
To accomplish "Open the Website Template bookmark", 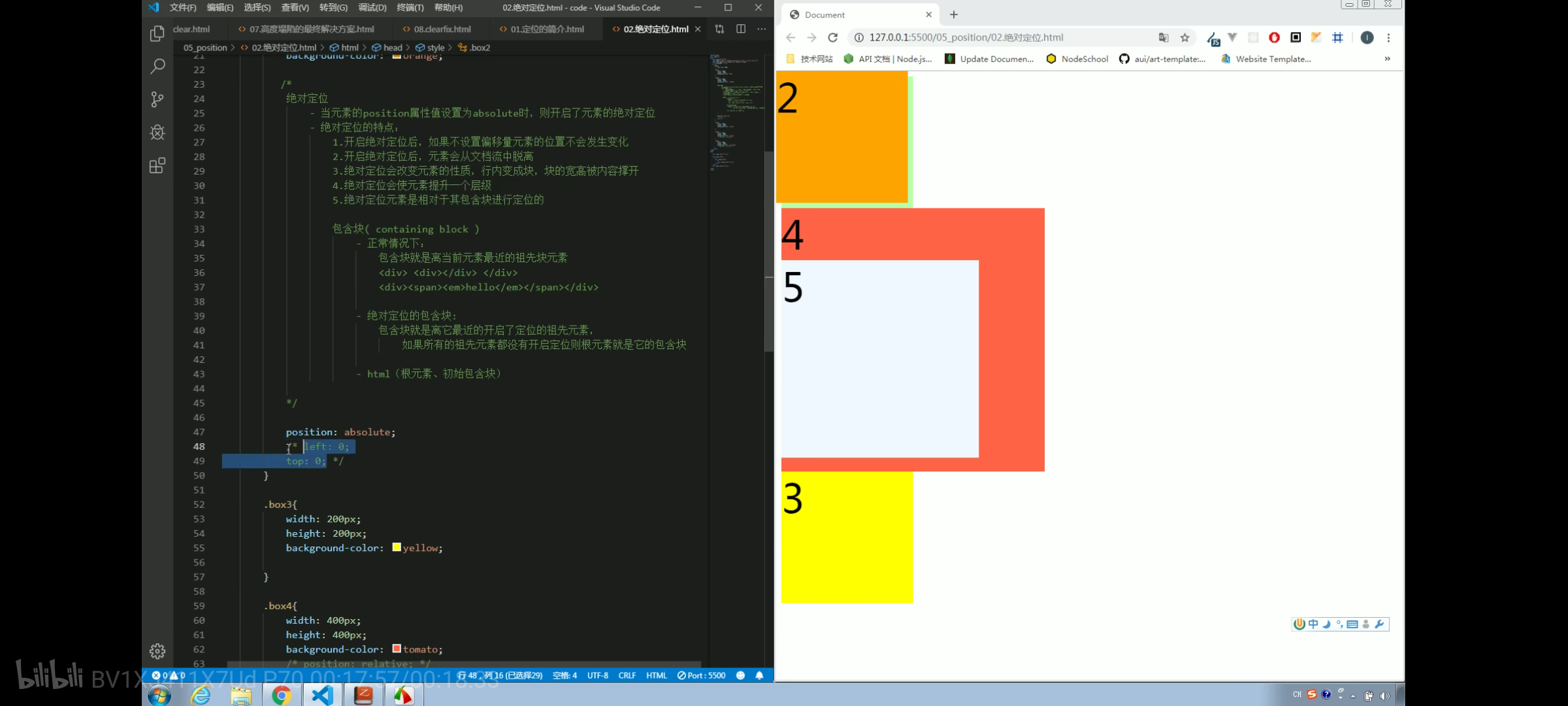I will click(1266, 59).
